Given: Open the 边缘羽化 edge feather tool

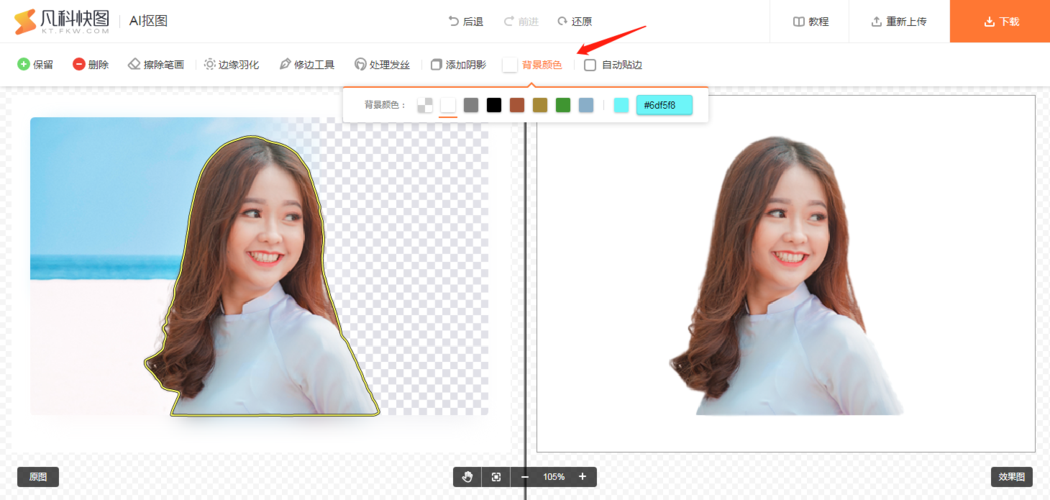Looking at the screenshot, I should tap(231, 65).
